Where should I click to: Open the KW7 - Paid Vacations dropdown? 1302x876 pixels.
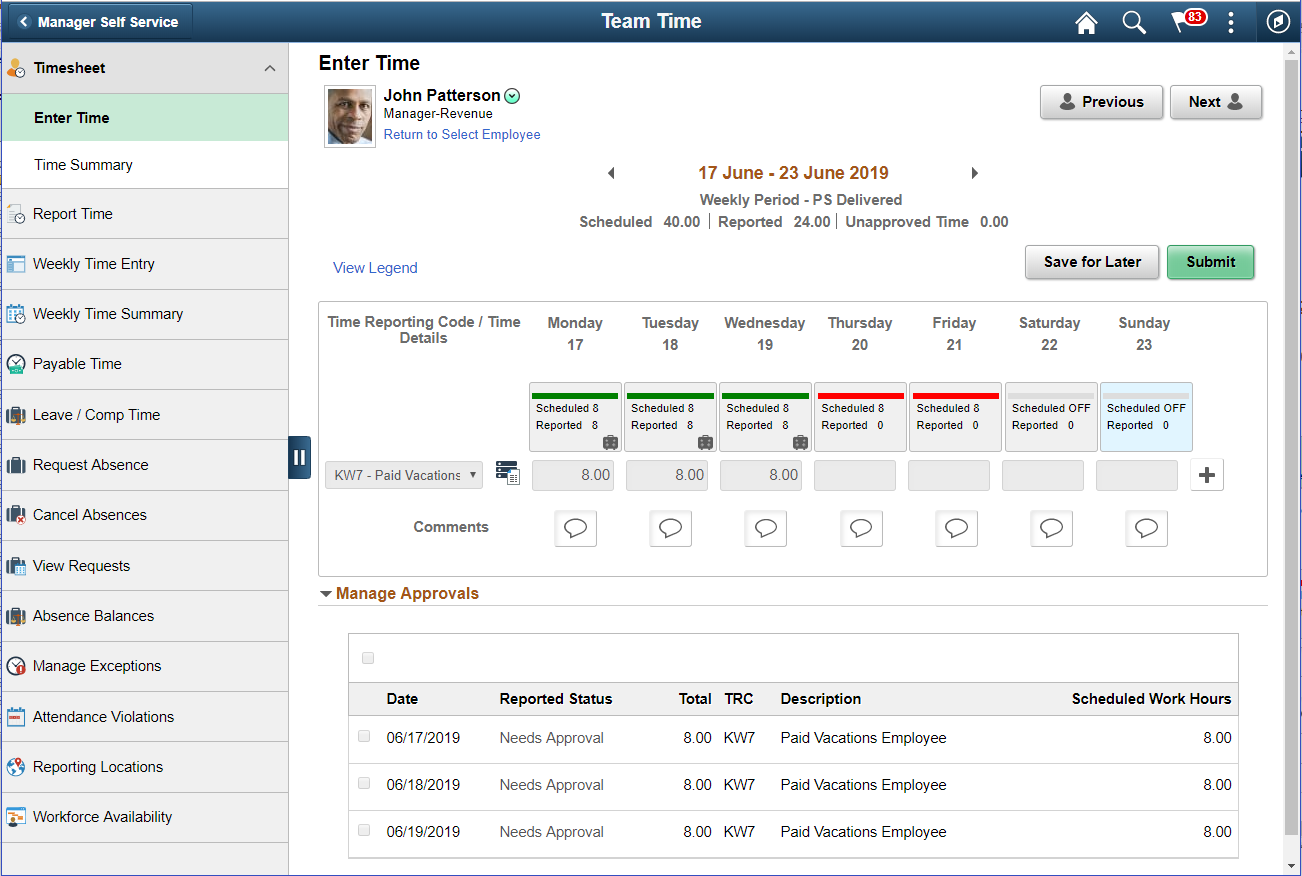(404, 475)
